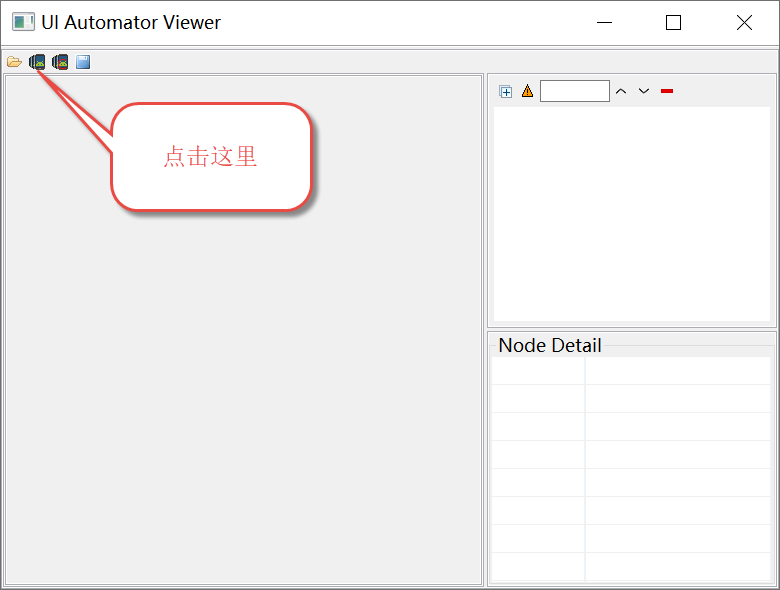The image size is (780, 590).
Task: Click the green Device Screenshot icon
Action: click(x=38, y=62)
